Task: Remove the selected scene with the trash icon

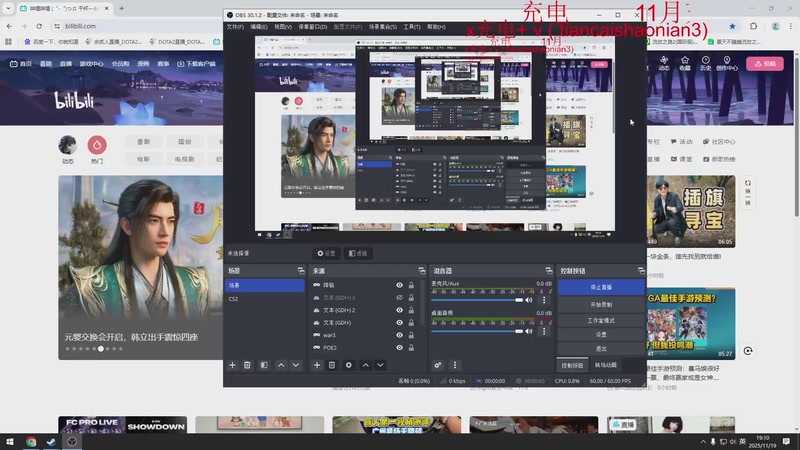Action: (x=248, y=365)
